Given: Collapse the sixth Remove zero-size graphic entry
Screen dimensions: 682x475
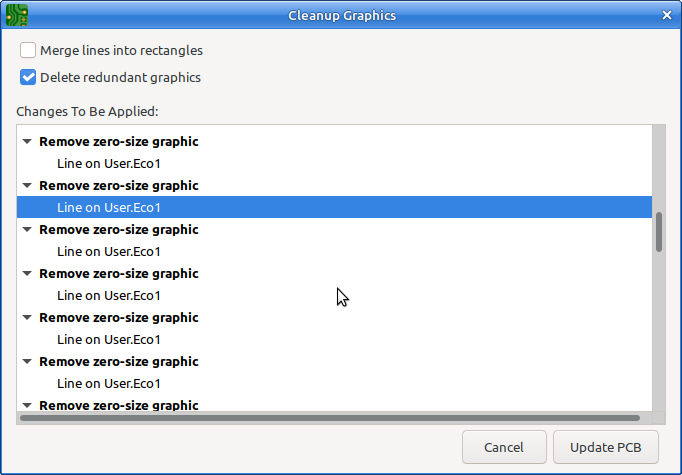Looking at the screenshot, I should (x=27, y=361).
